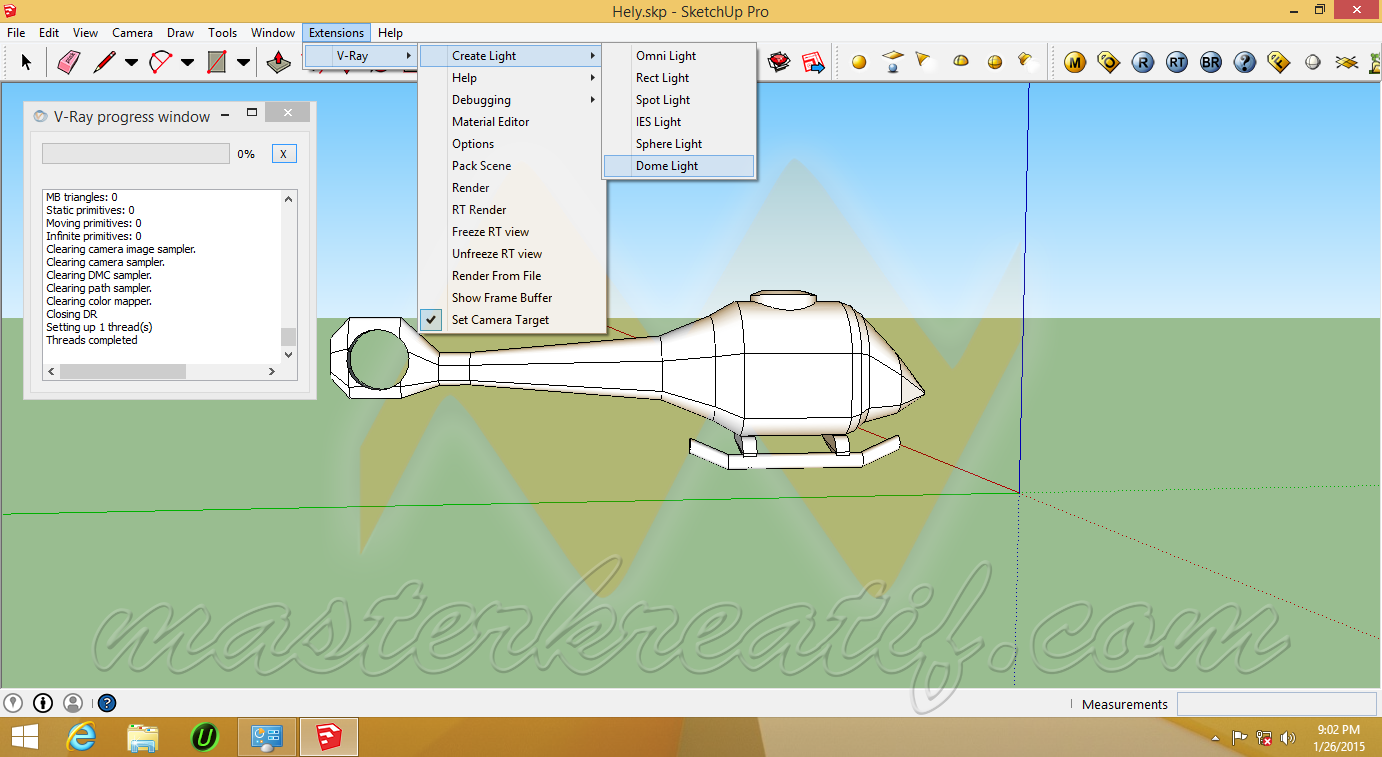Select the Eraser tool
1382x757 pixels.
click(68, 62)
